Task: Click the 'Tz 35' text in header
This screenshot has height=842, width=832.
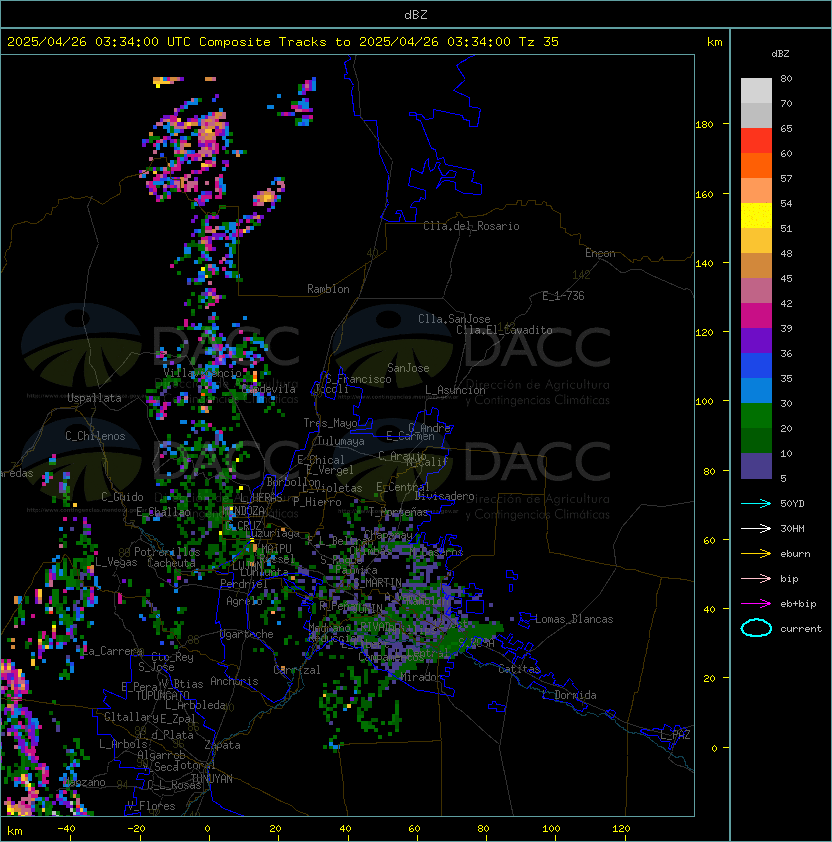Action: click(539, 42)
